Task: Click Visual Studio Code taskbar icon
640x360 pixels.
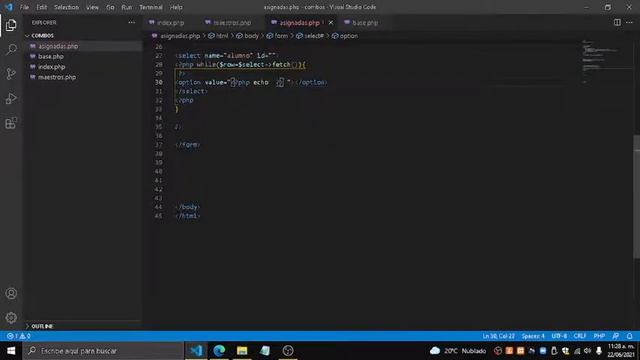Action: tap(196, 351)
